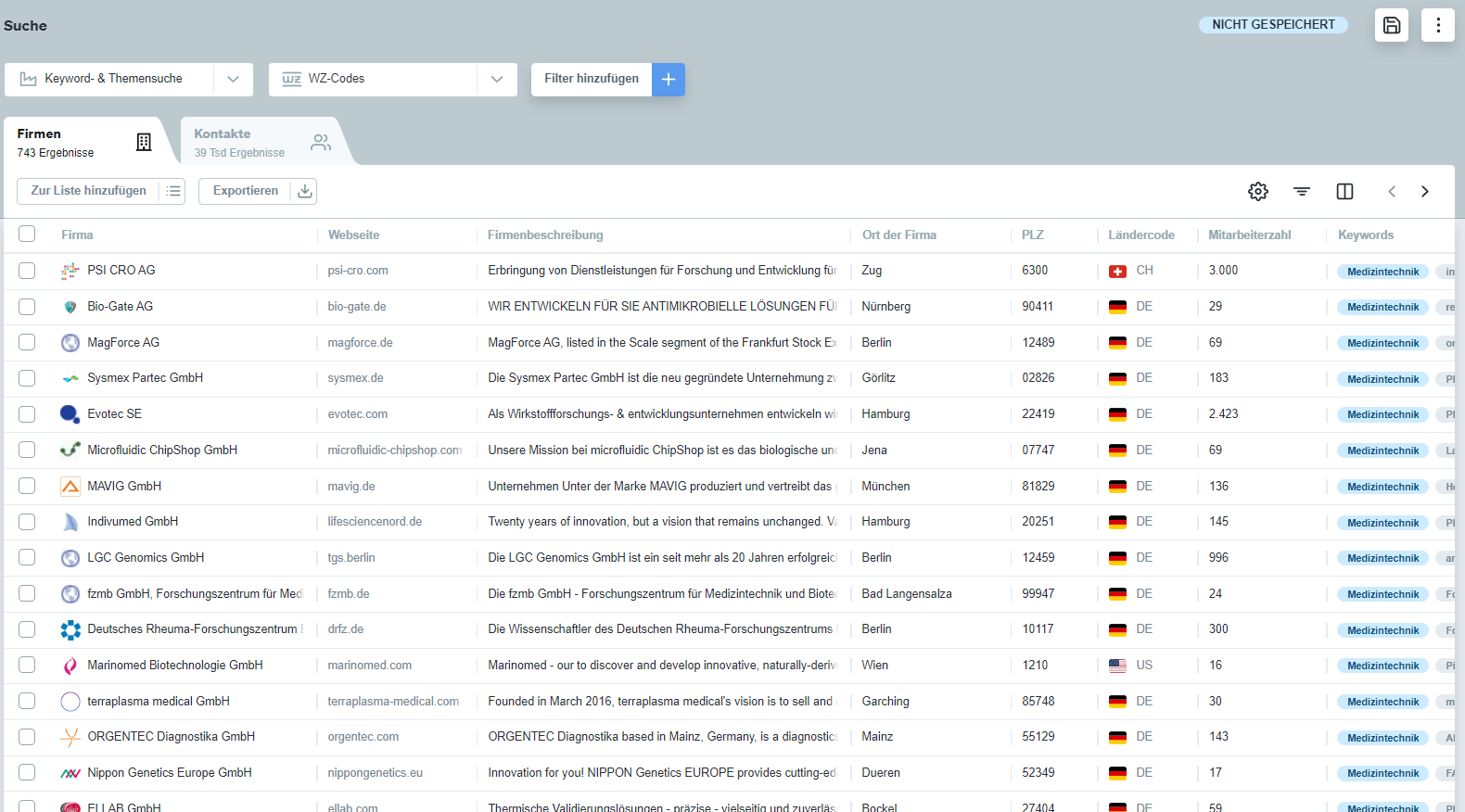Expand the Keyword- & Themensuche dropdown arrow
The image size is (1465, 812).
(233, 80)
